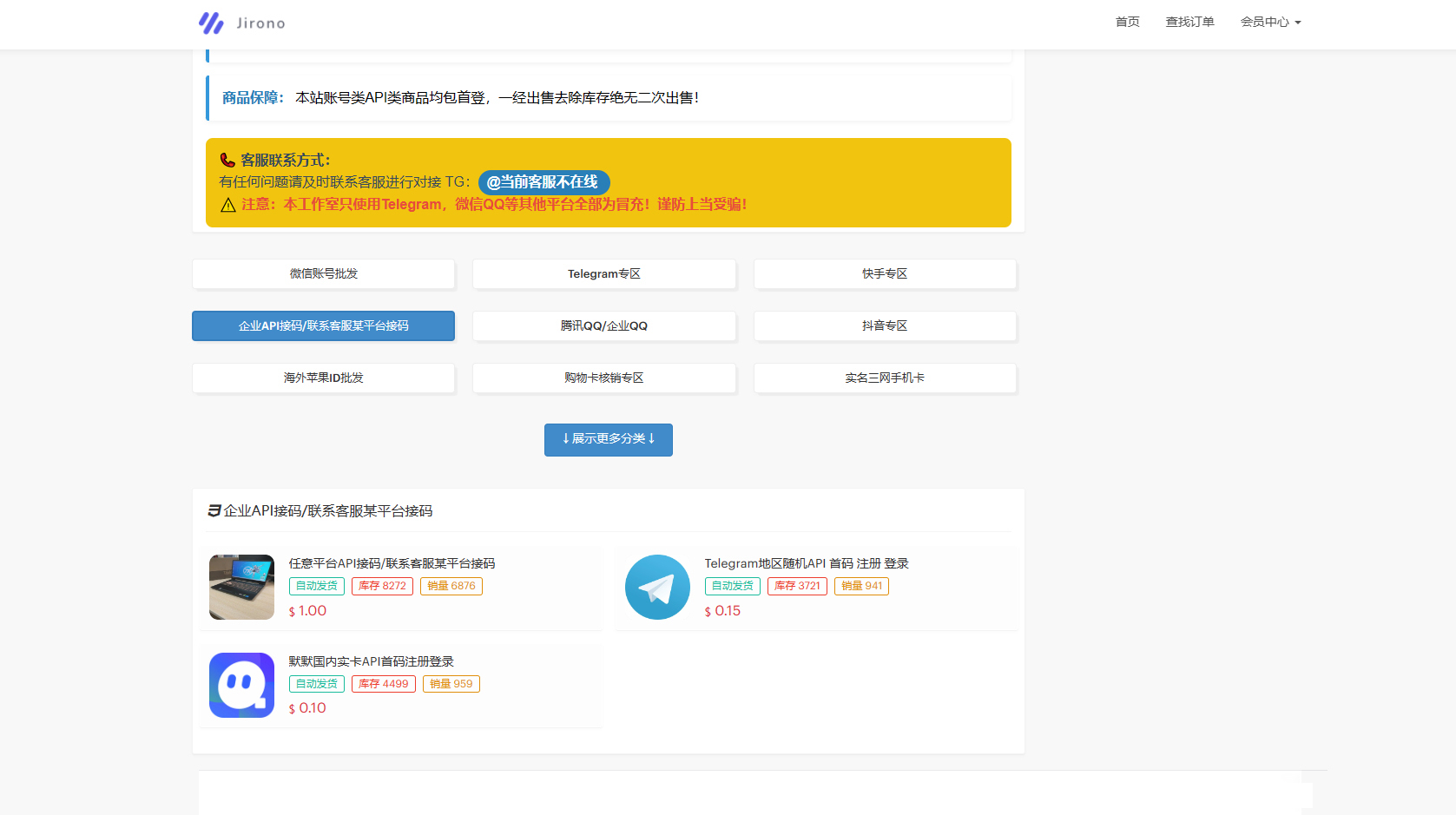The width and height of the screenshot is (1456, 815).
Task: Toggle the highlighted 企业API接码 category selection
Action: [x=323, y=325]
